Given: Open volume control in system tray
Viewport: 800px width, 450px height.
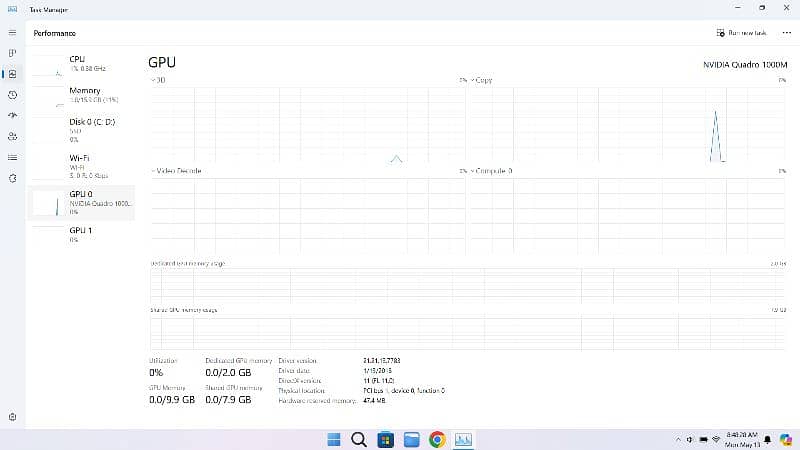Looking at the screenshot, I should pos(690,439).
